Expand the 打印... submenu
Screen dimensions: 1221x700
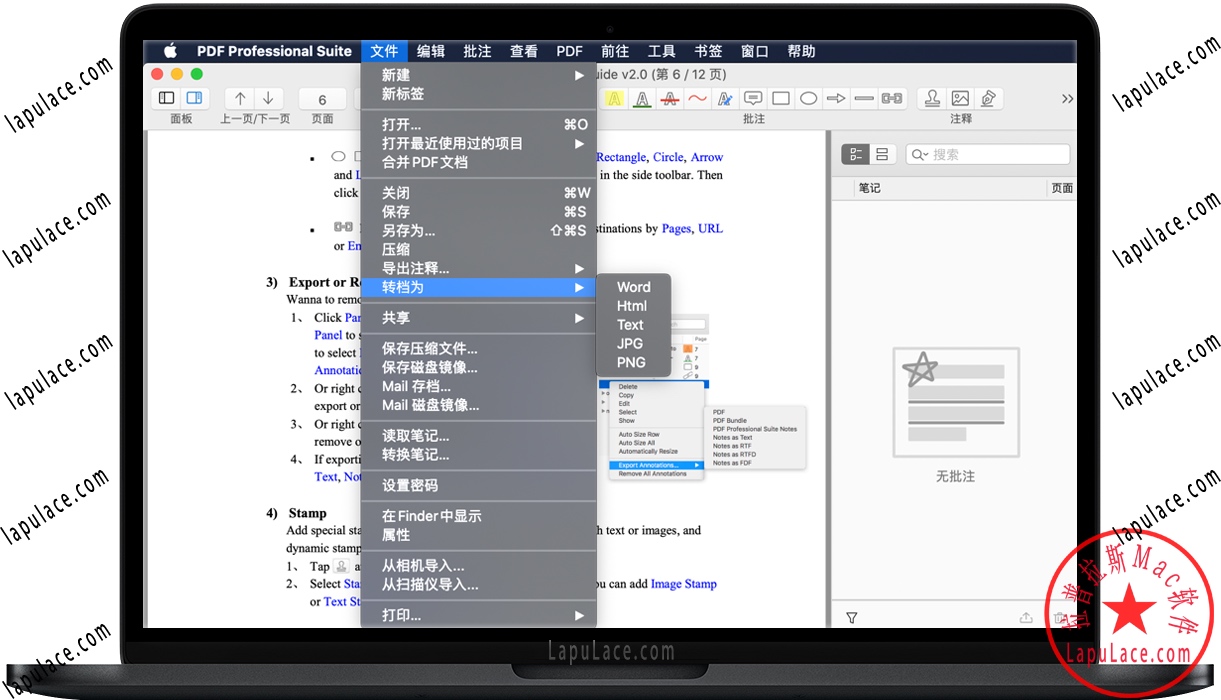pos(478,615)
